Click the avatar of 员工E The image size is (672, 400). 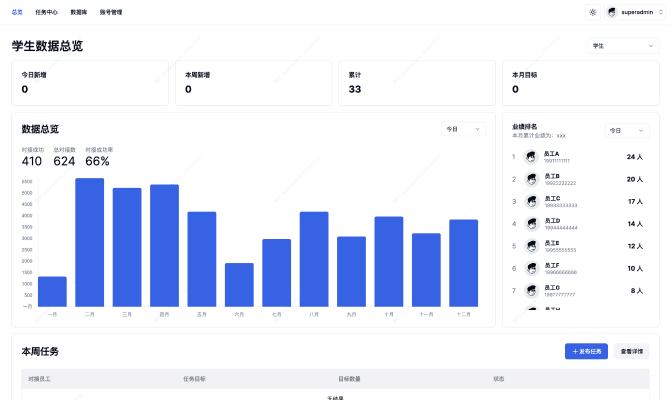coord(531,245)
